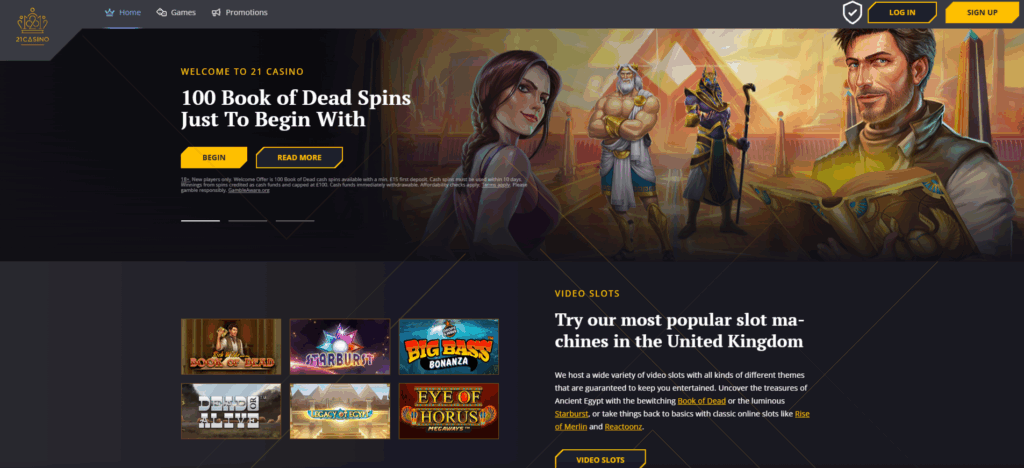Select the third banner slide indicator

click(x=295, y=221)
